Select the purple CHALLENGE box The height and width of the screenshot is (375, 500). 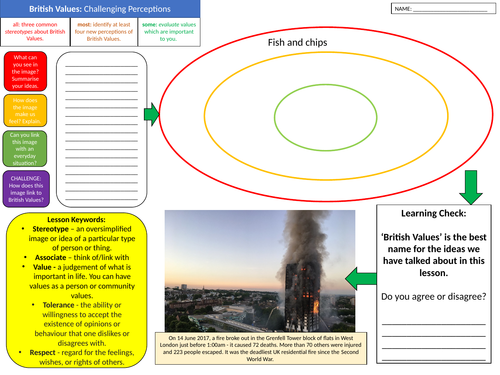point(26,189)
